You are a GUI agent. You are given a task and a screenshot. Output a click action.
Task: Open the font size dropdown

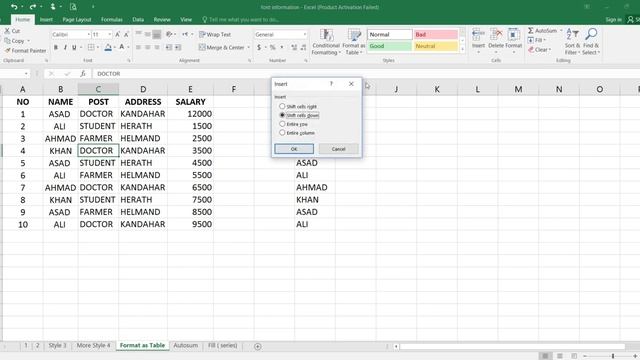[x=109, y=35]
